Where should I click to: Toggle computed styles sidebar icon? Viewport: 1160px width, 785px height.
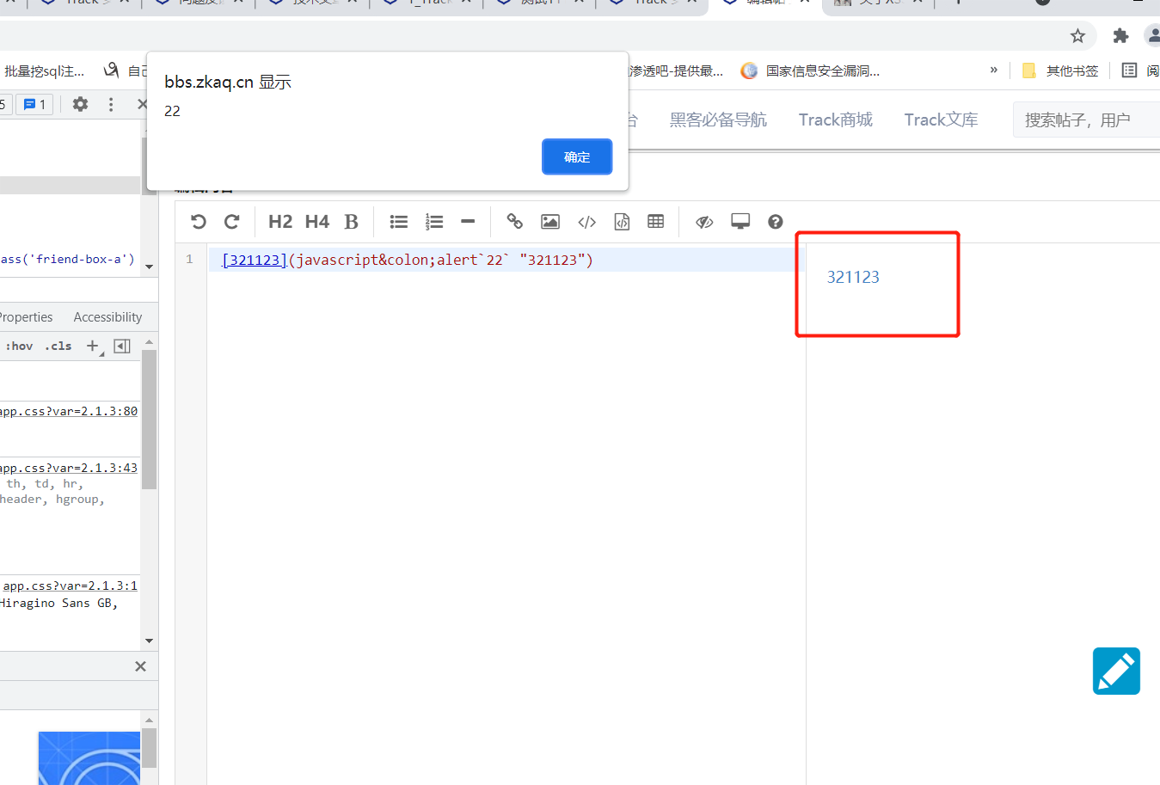[x=122, y=346]
